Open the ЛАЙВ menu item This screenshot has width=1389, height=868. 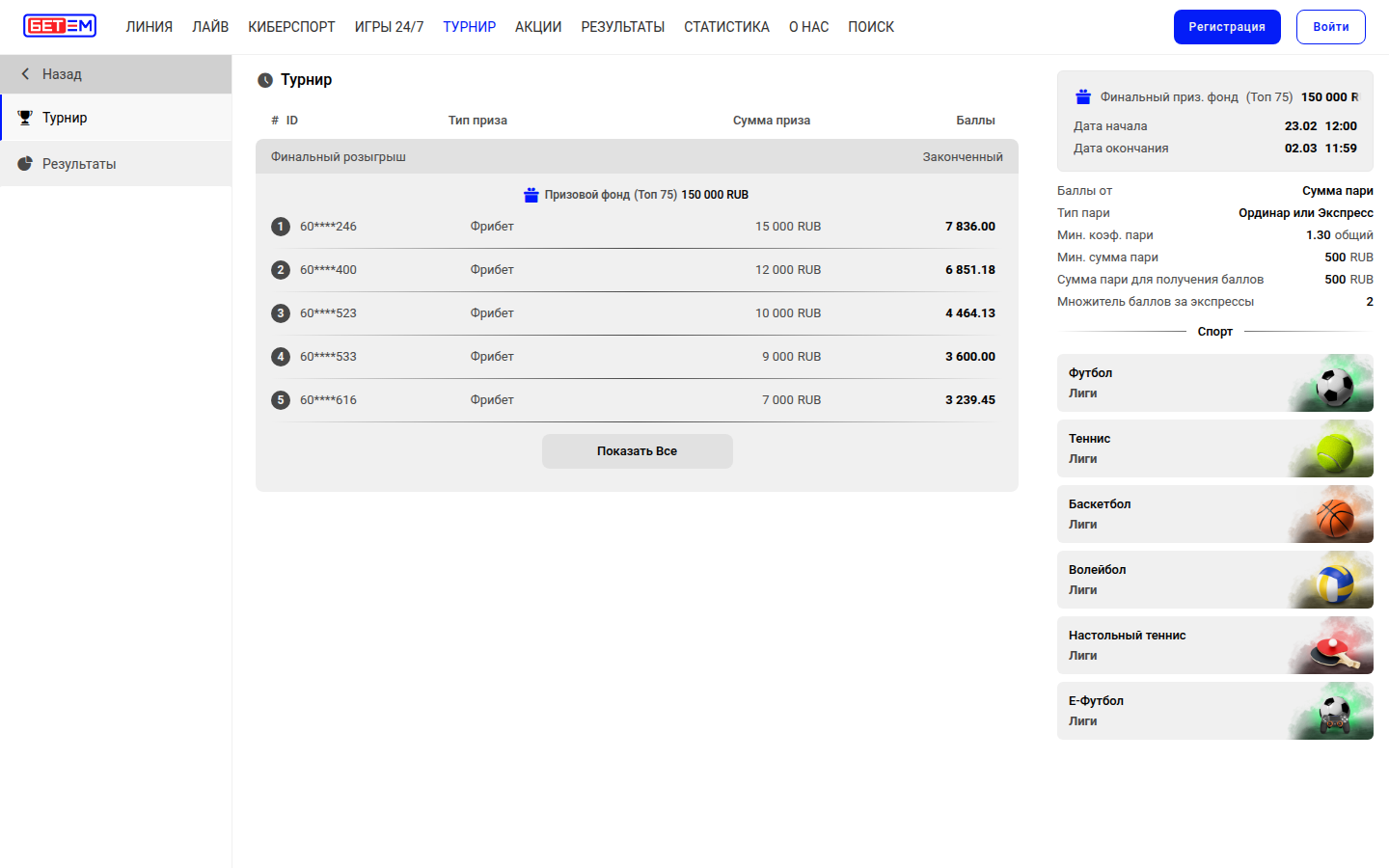tap(210, 27)
